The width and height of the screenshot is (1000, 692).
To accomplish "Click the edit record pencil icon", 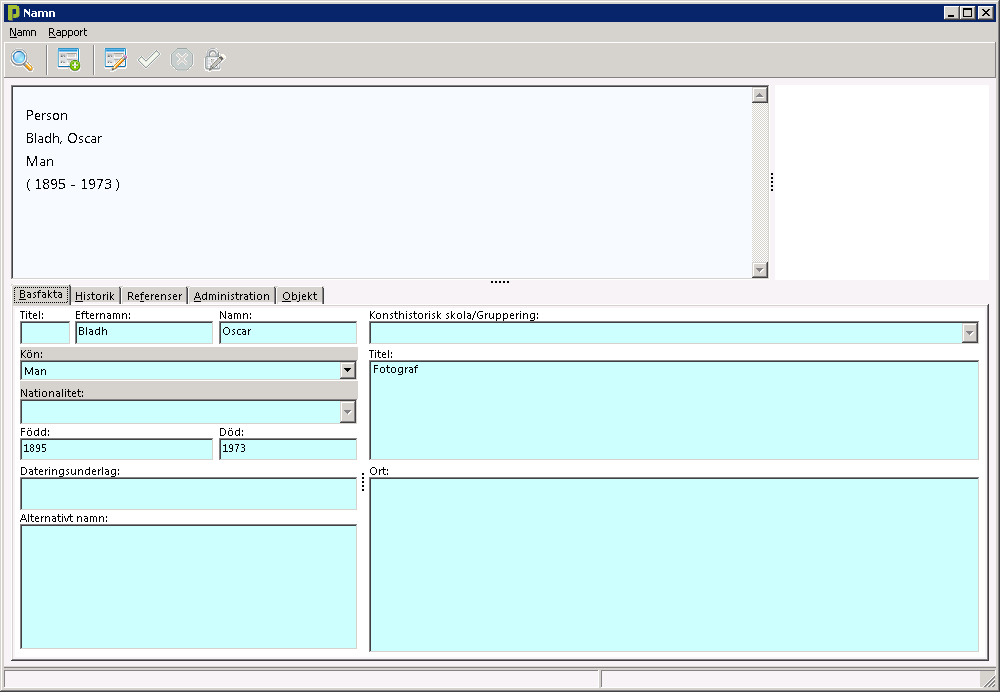I will click(115, 60).
